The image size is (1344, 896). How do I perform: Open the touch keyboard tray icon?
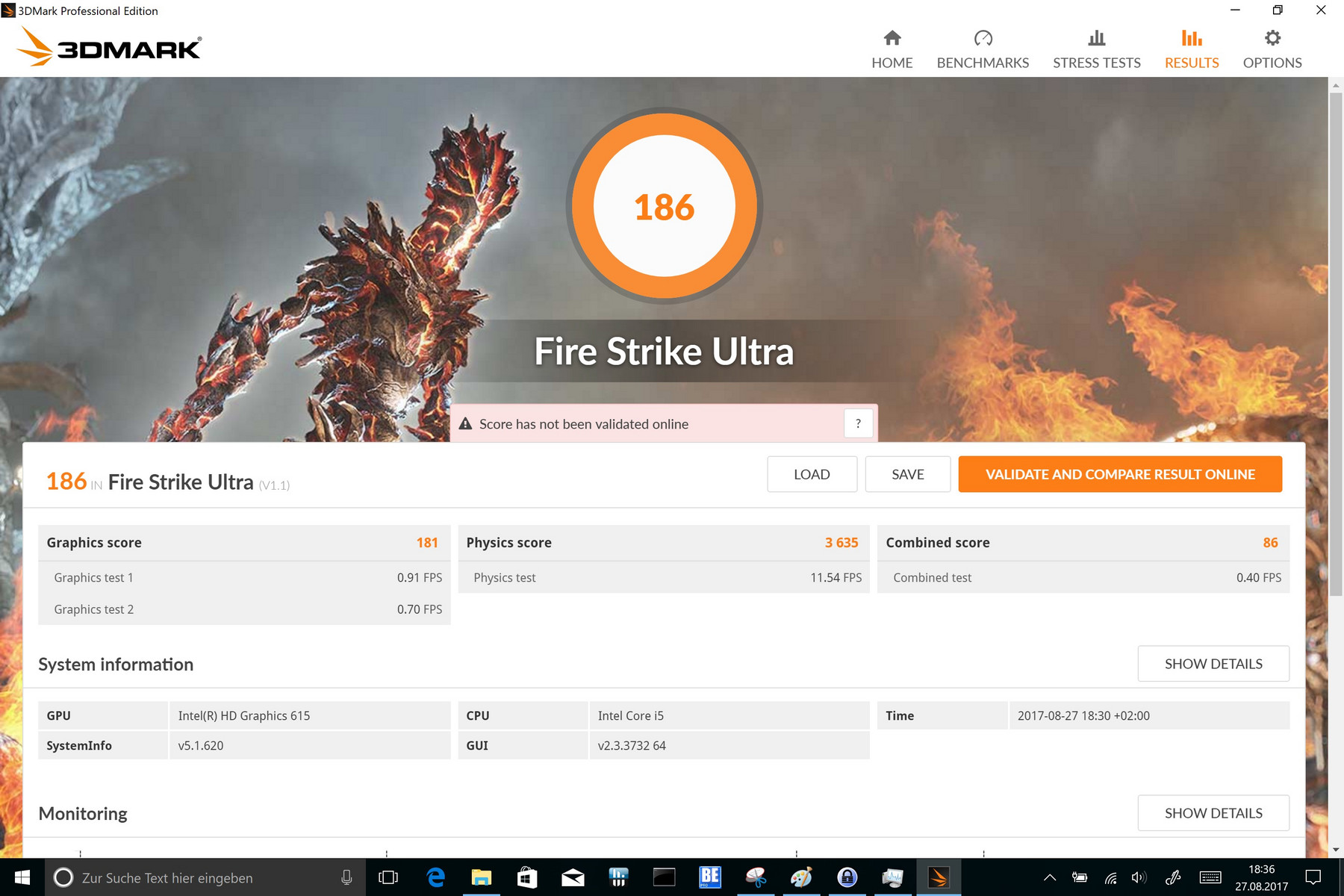(1210, 877)
